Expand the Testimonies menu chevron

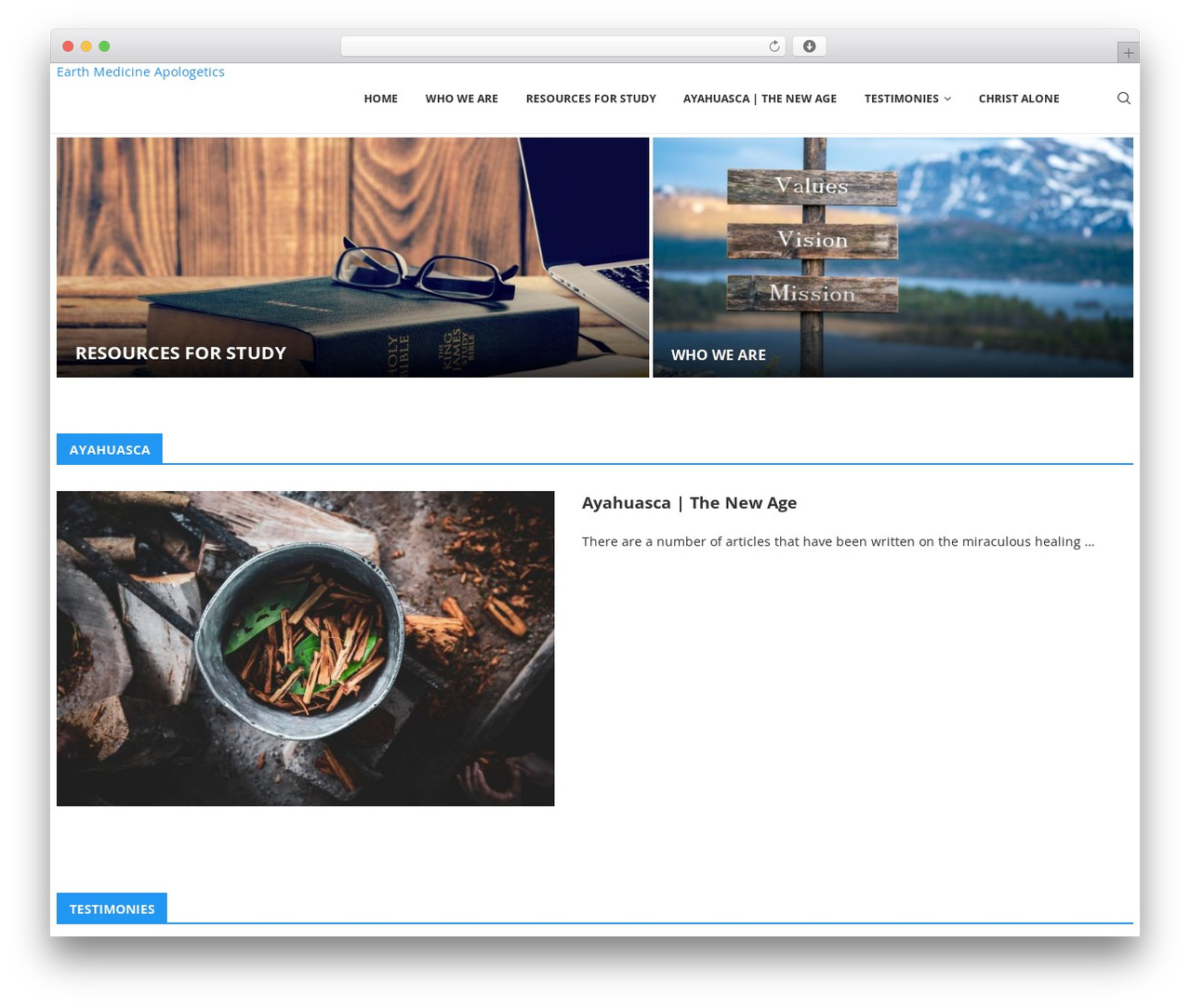click(x=947, y=99)
